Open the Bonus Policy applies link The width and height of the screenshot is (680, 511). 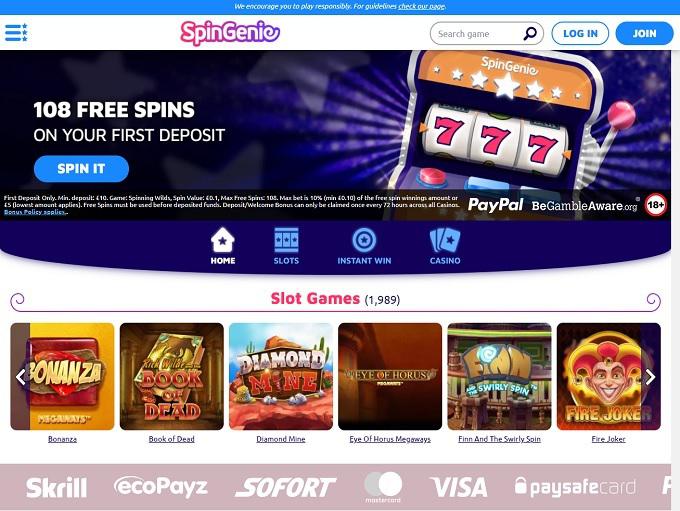coord(36,212)
